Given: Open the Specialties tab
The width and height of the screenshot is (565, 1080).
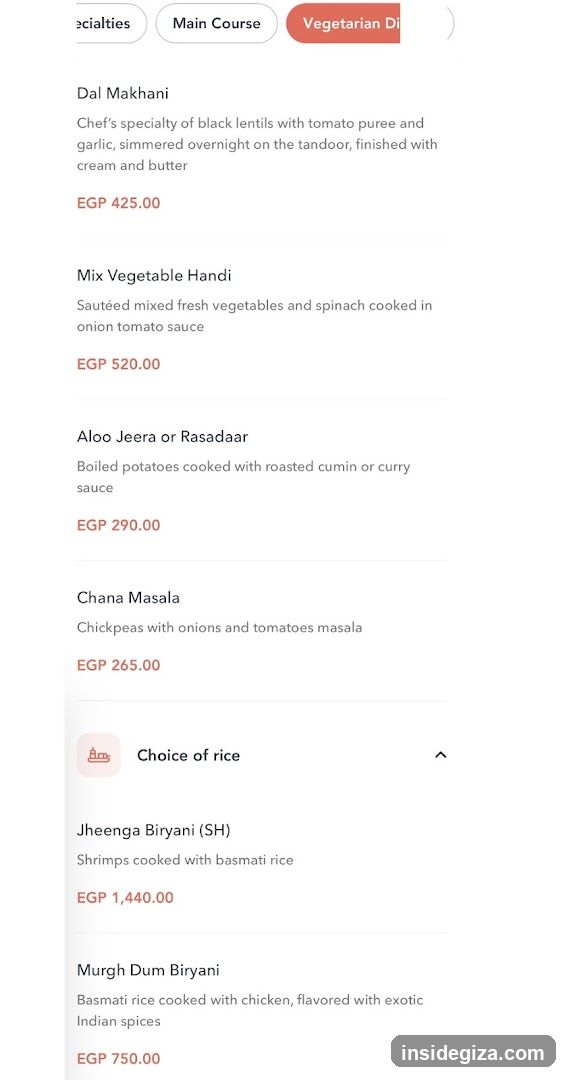Looking at the screenshot, I should (110, 23).
